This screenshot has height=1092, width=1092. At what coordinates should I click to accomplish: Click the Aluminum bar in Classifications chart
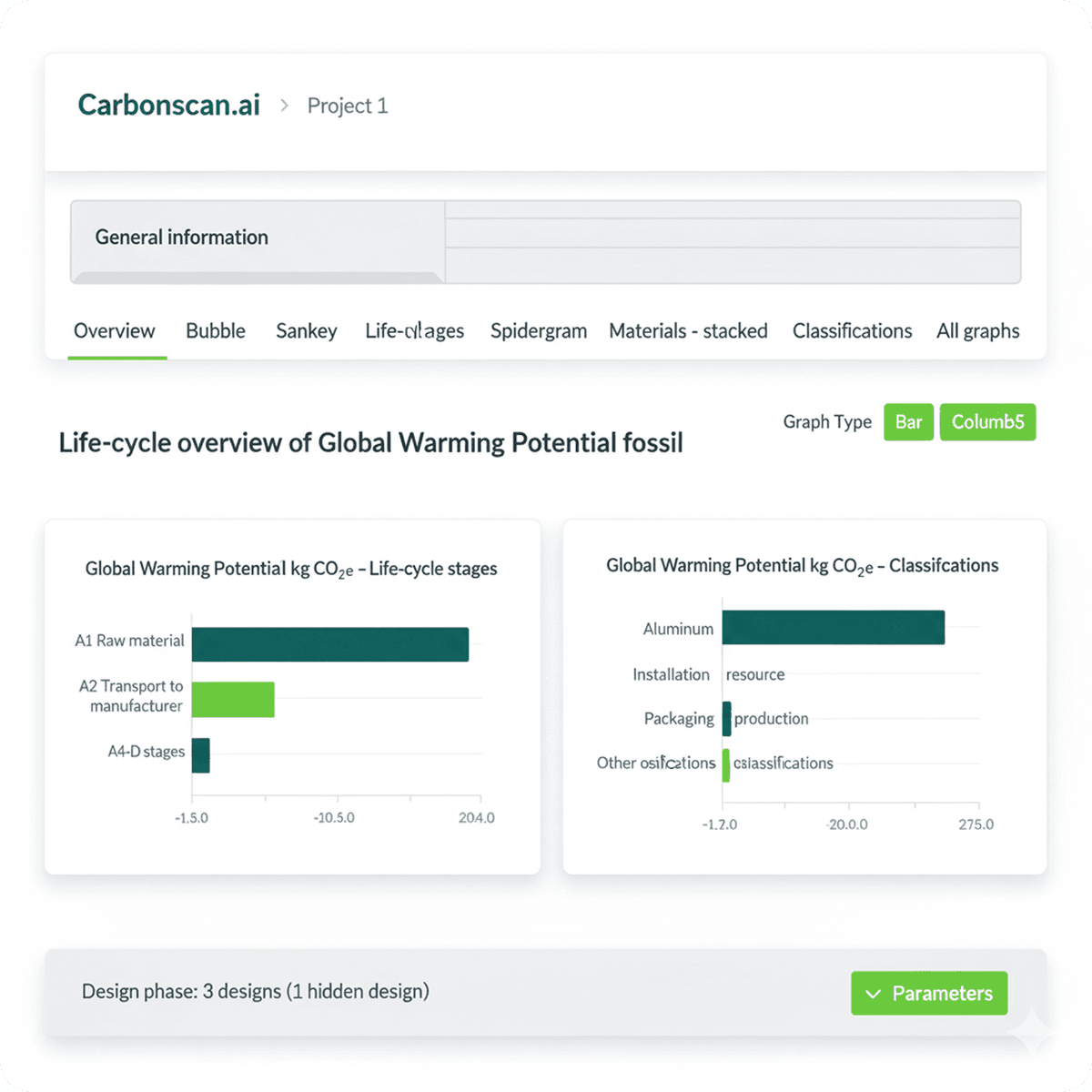coord(833,628)
